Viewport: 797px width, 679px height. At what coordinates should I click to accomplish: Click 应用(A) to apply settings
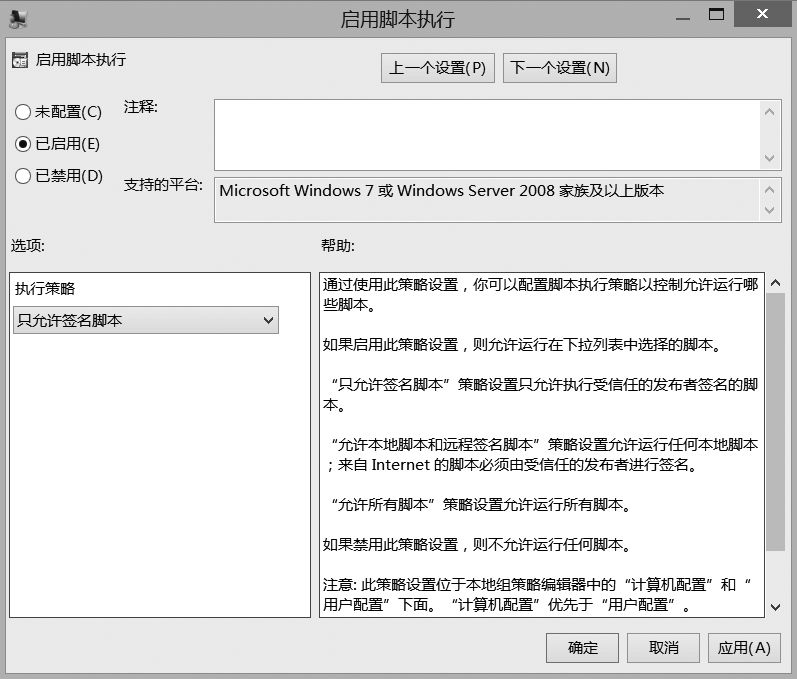click(x=743, y=647)
